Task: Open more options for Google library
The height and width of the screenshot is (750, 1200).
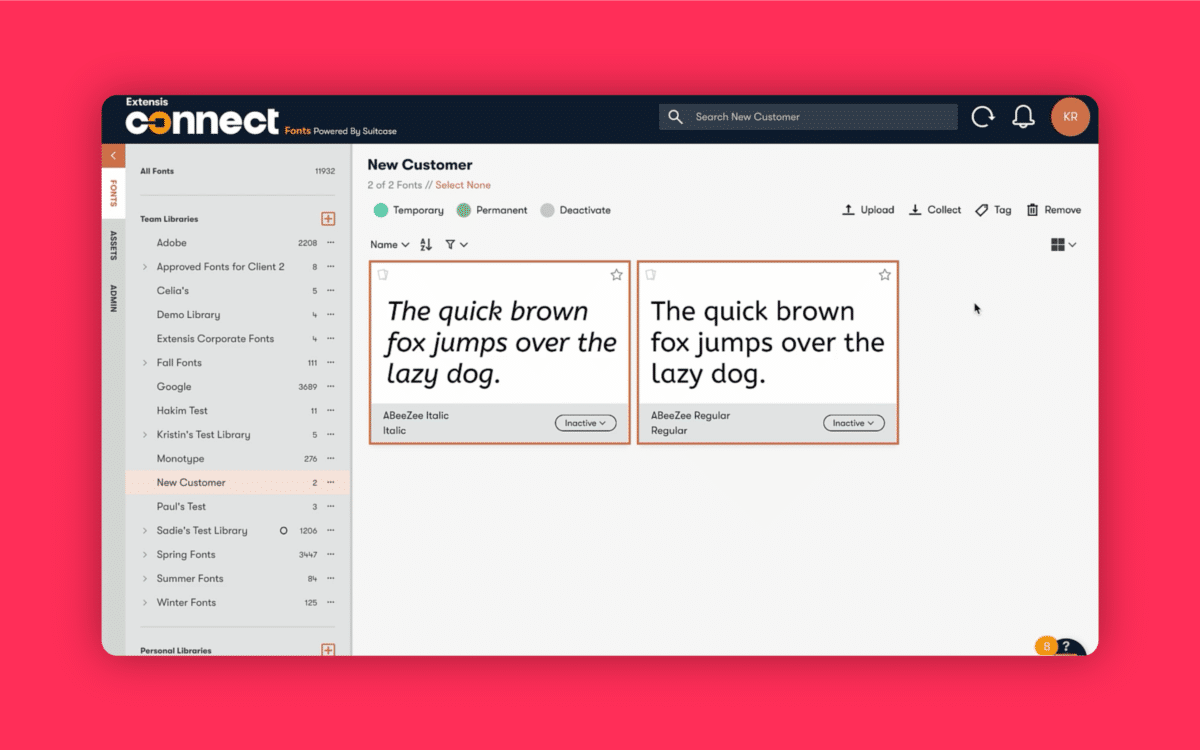Action: [x=330, y=387]
